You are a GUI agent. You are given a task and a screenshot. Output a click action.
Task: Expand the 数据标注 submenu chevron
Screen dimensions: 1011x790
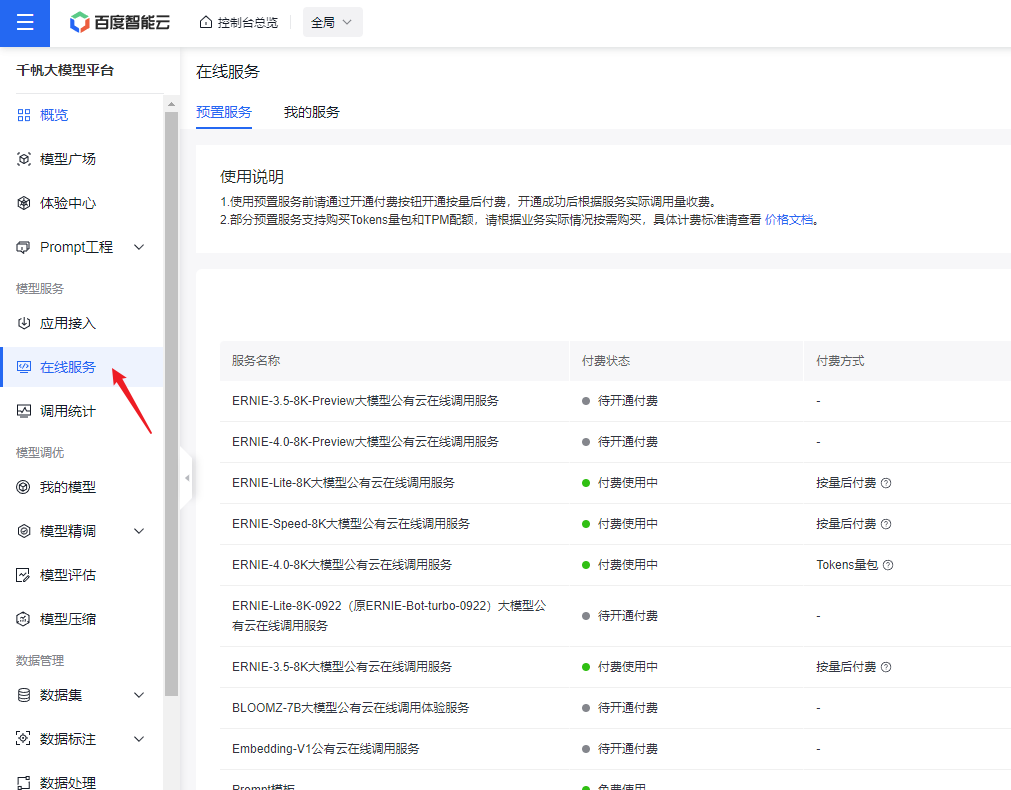tap(139, 738)
